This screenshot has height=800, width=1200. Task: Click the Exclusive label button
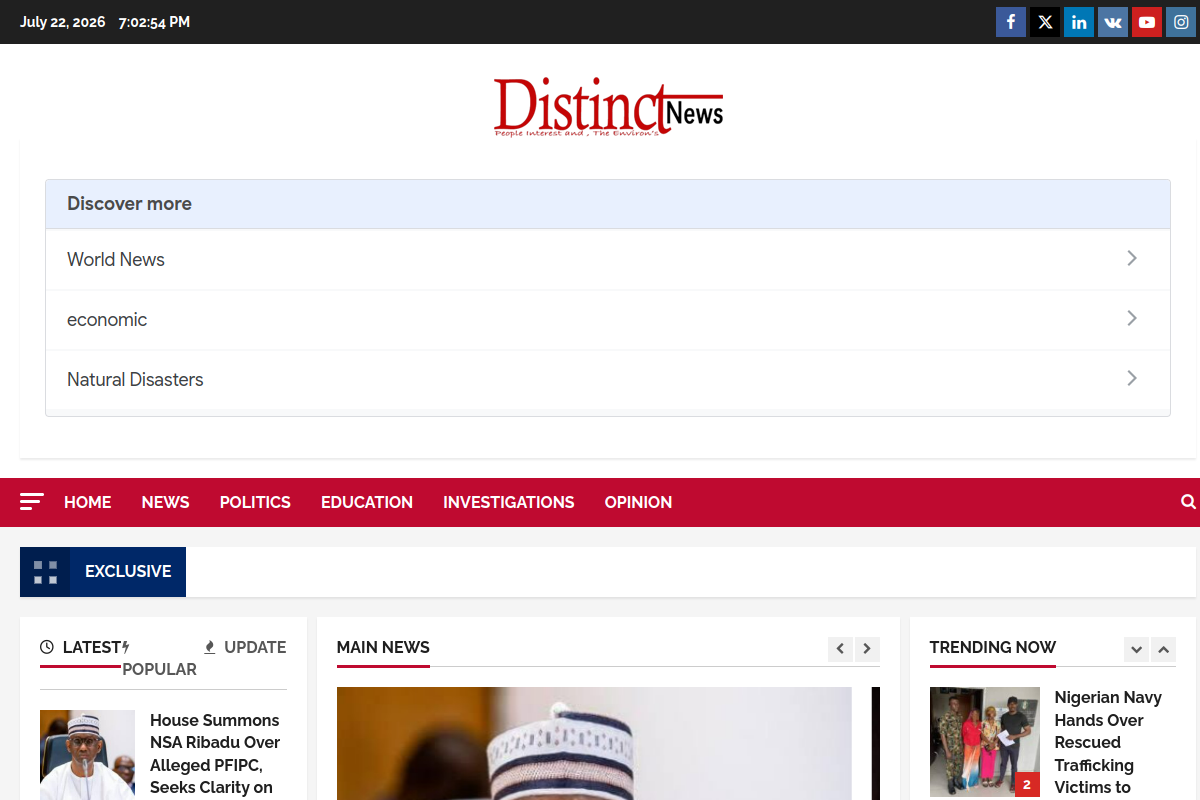(128, 572)
